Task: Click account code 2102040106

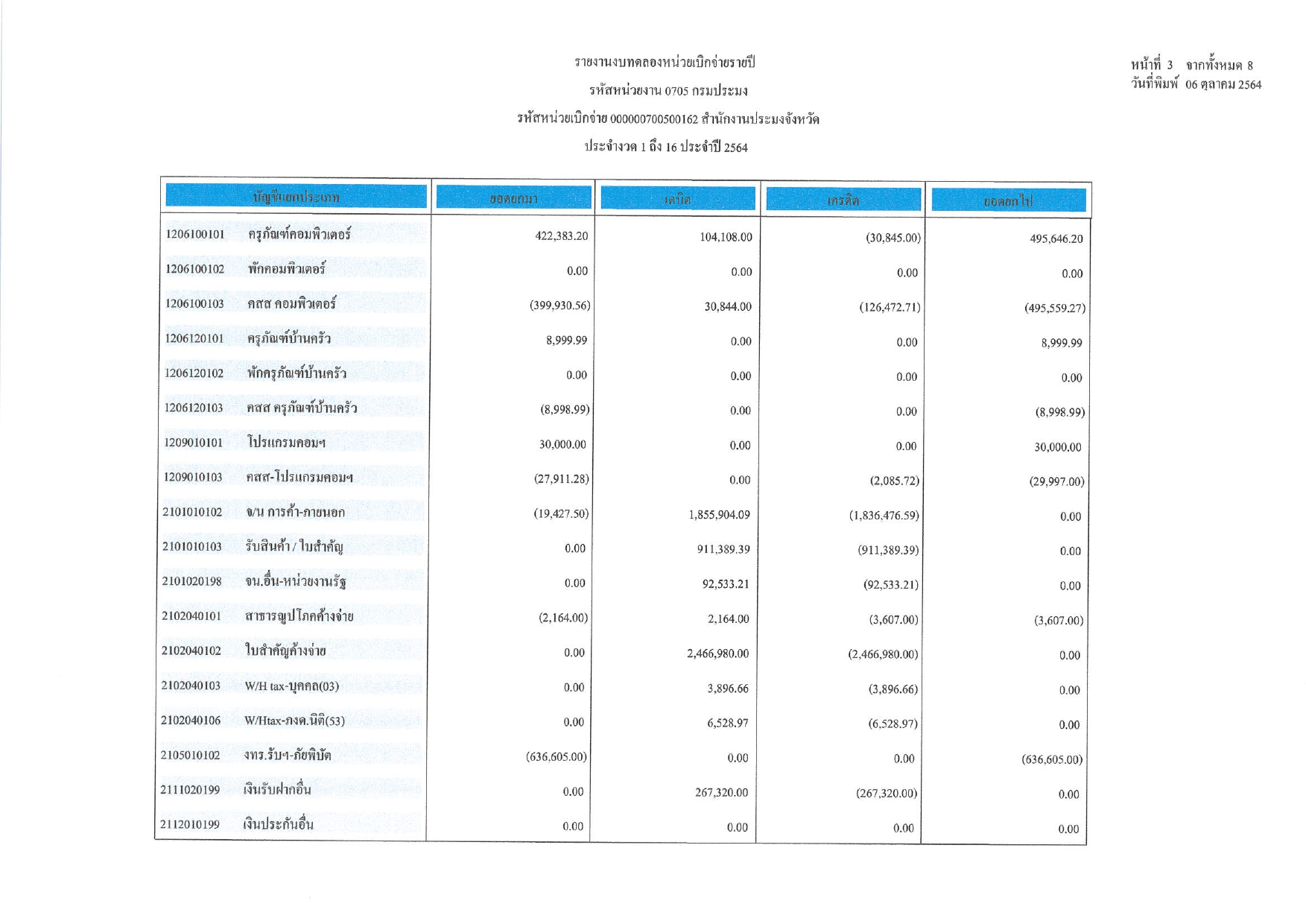Action: (191, 721)
